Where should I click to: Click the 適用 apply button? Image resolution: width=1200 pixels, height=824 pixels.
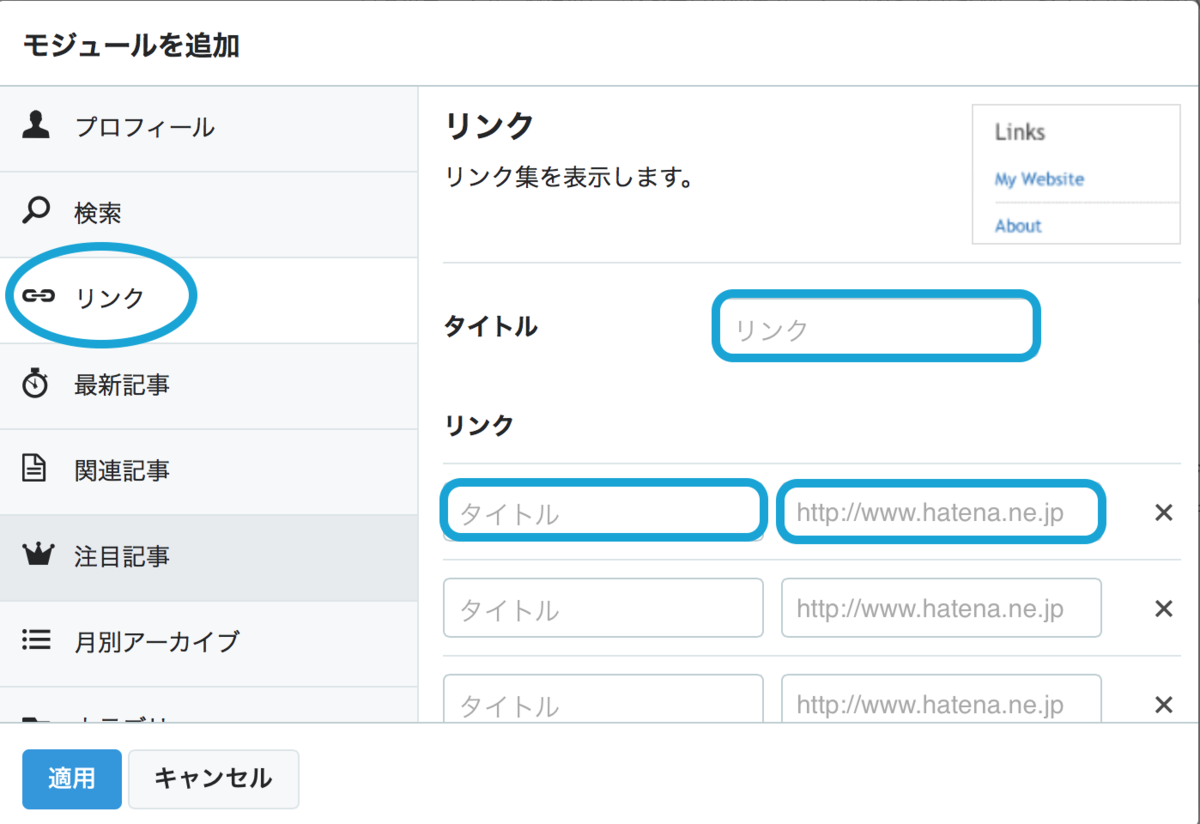(72, 779)
